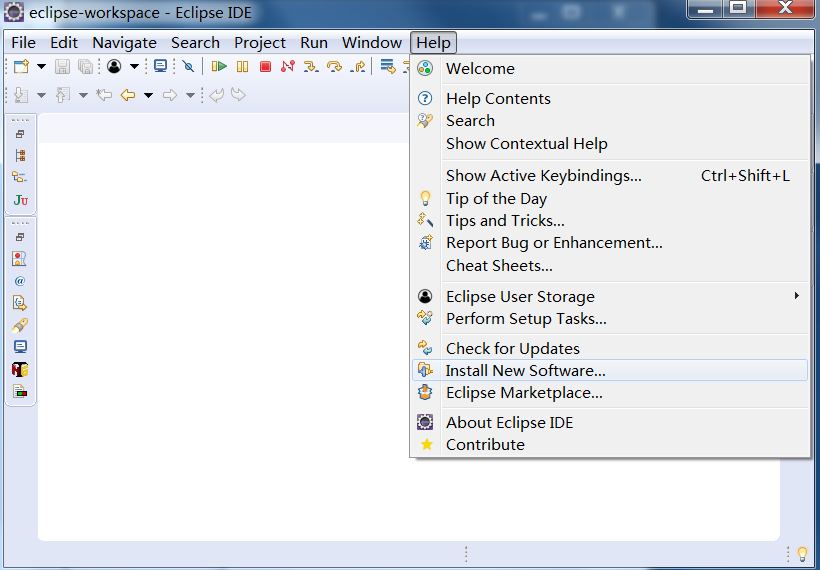820x570 pixels.
Task: Click the Step Return icon
Action: click(x=358, y=66)
